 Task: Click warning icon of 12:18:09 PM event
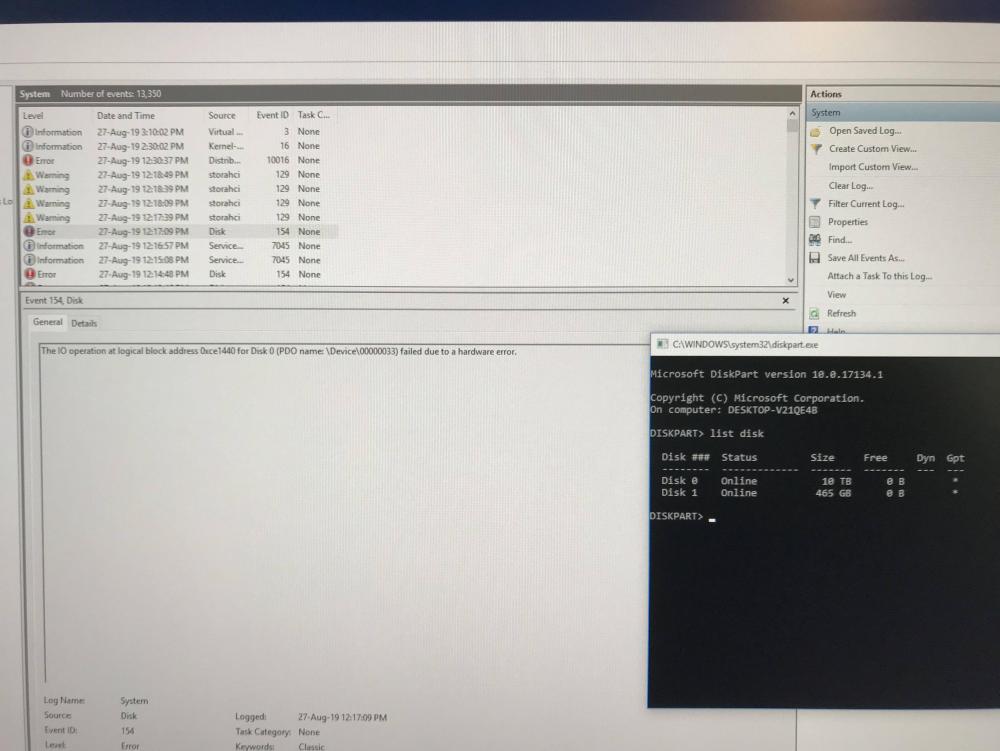tap(29, 203)
